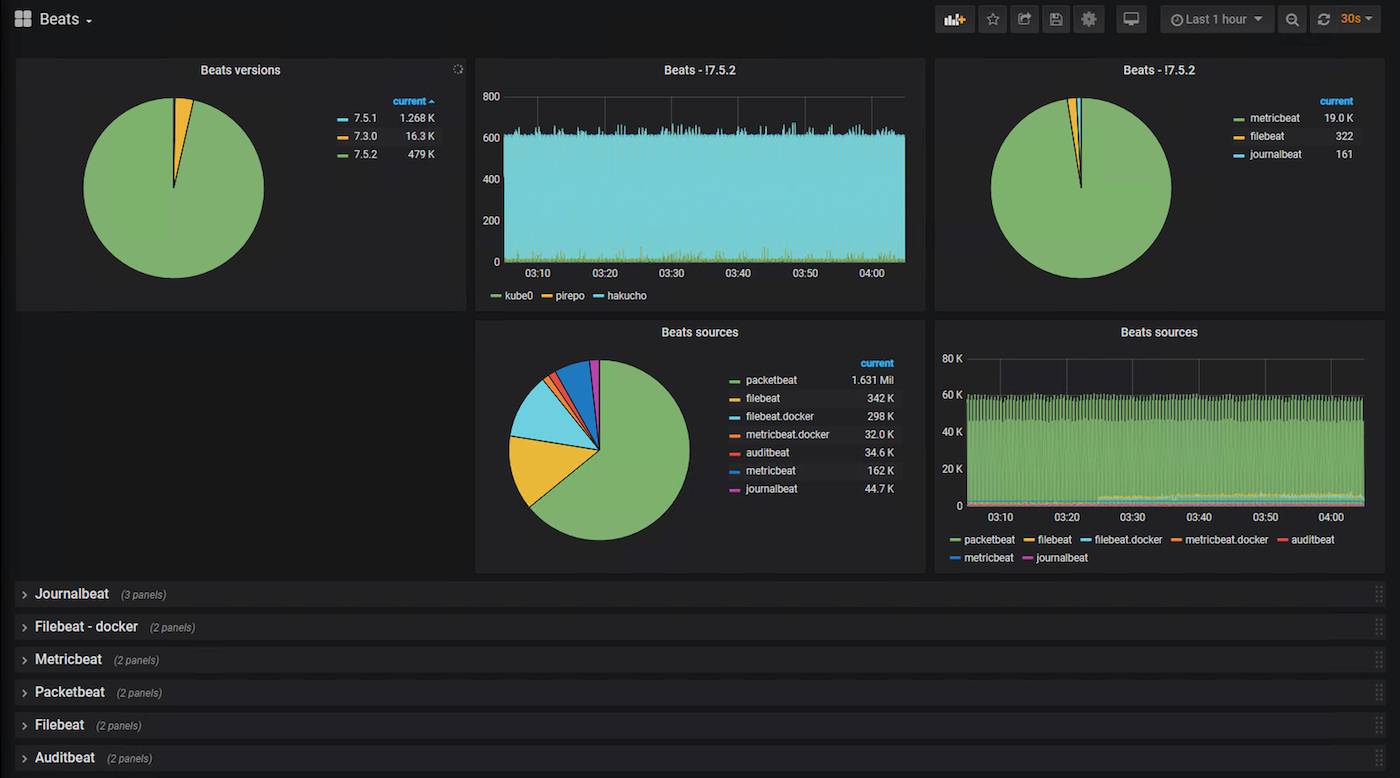Open dashboard settings gear icon

pos(1089,19)
